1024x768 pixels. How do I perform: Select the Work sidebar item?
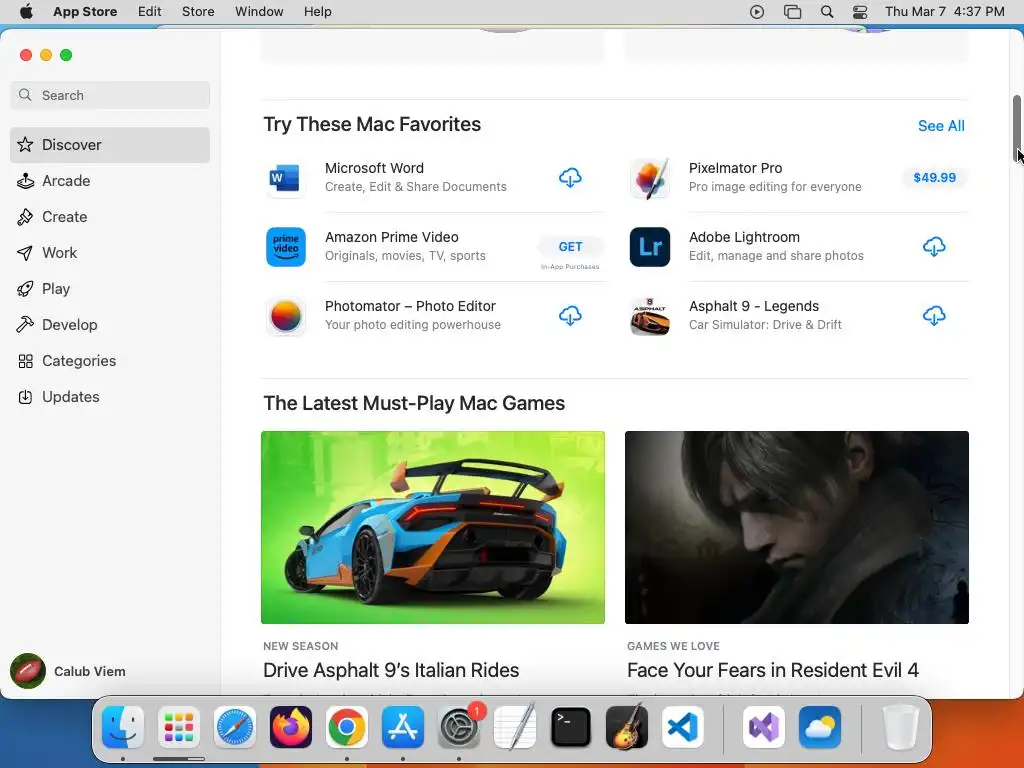pyautogui.click(x=110, y=253)
